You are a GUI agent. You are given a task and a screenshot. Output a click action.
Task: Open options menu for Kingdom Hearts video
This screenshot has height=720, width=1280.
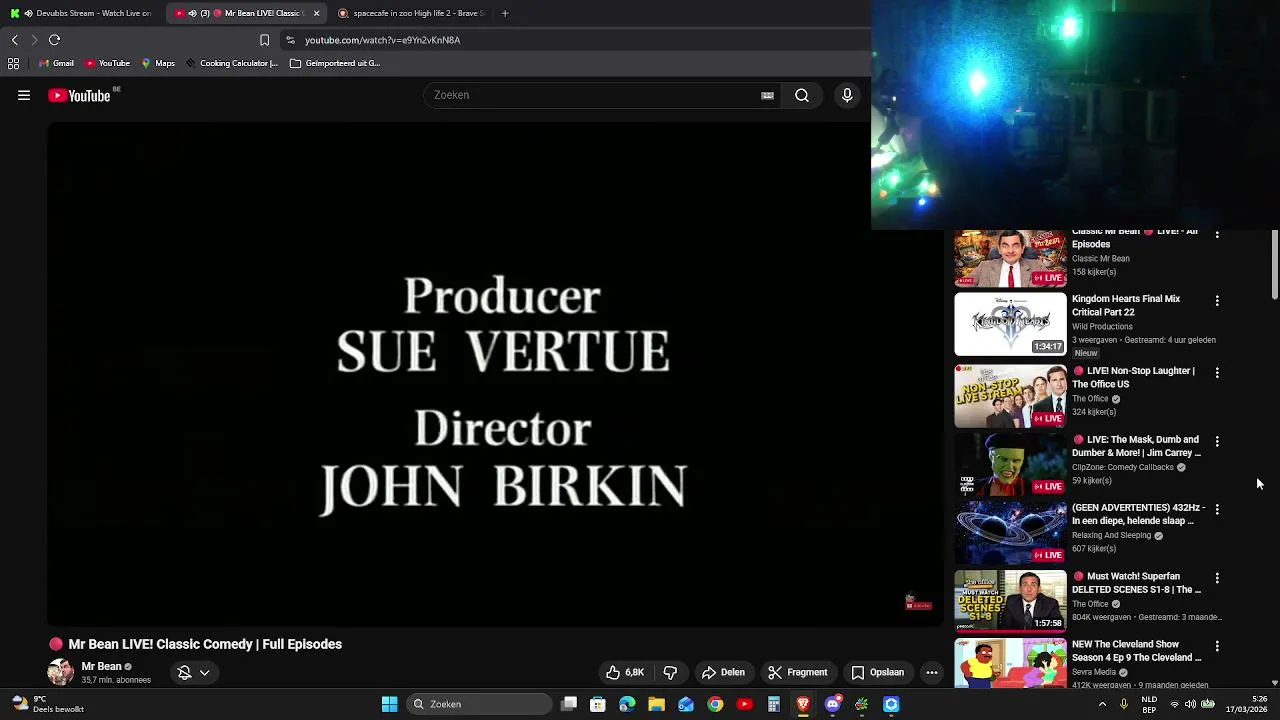pyautogui.click(x=1217, y=300)
